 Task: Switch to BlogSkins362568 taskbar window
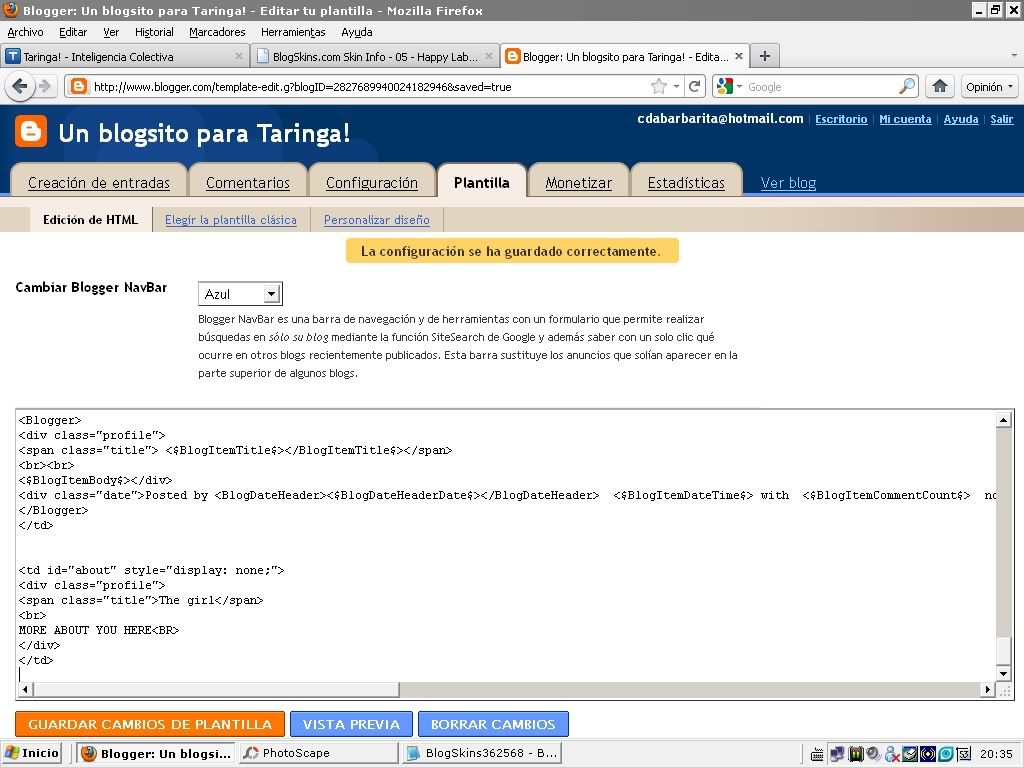pos(482,753)
